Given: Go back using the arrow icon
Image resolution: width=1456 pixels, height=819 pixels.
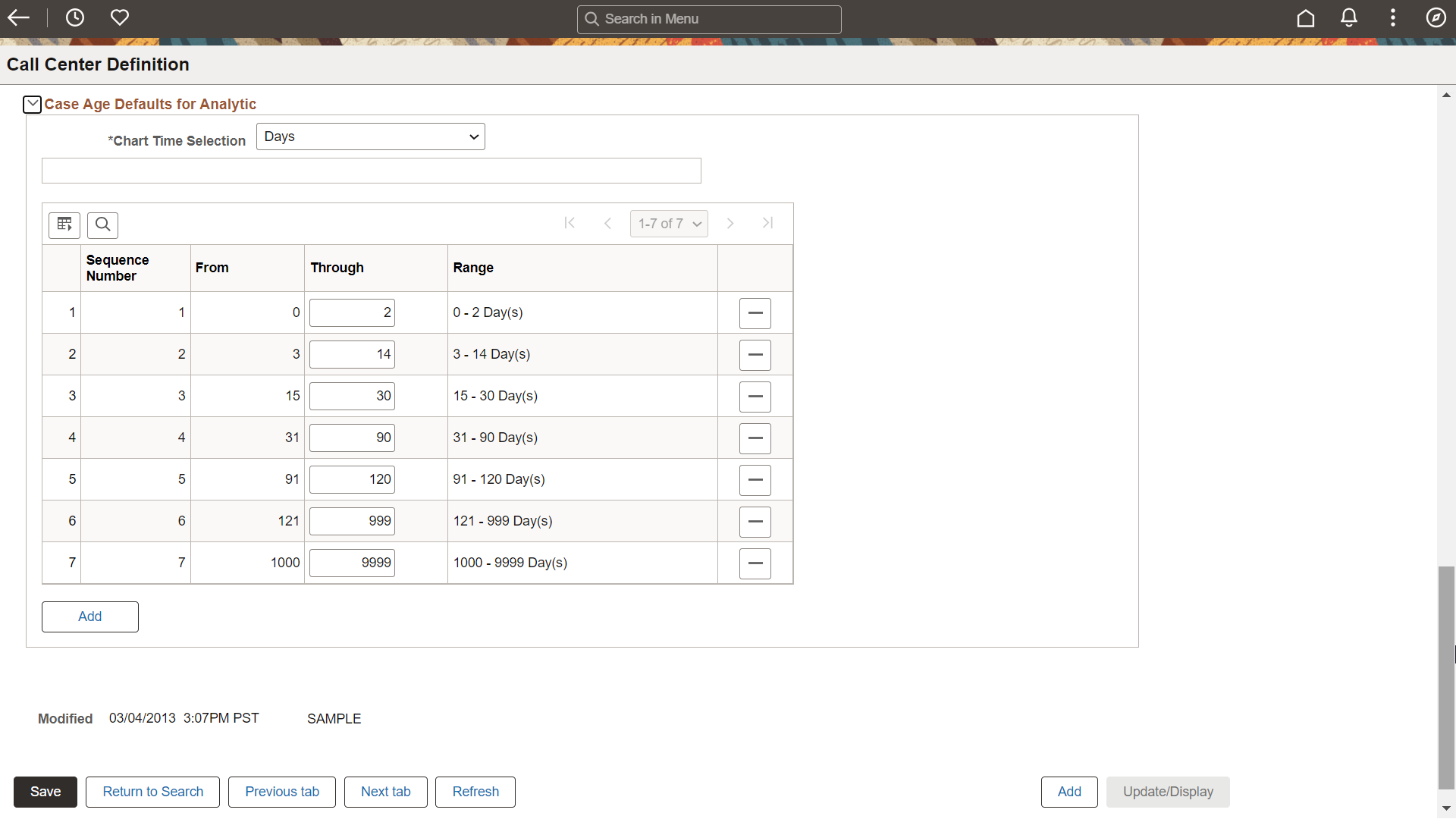Looking at the screenshot, I should click(x=18, y=17).
